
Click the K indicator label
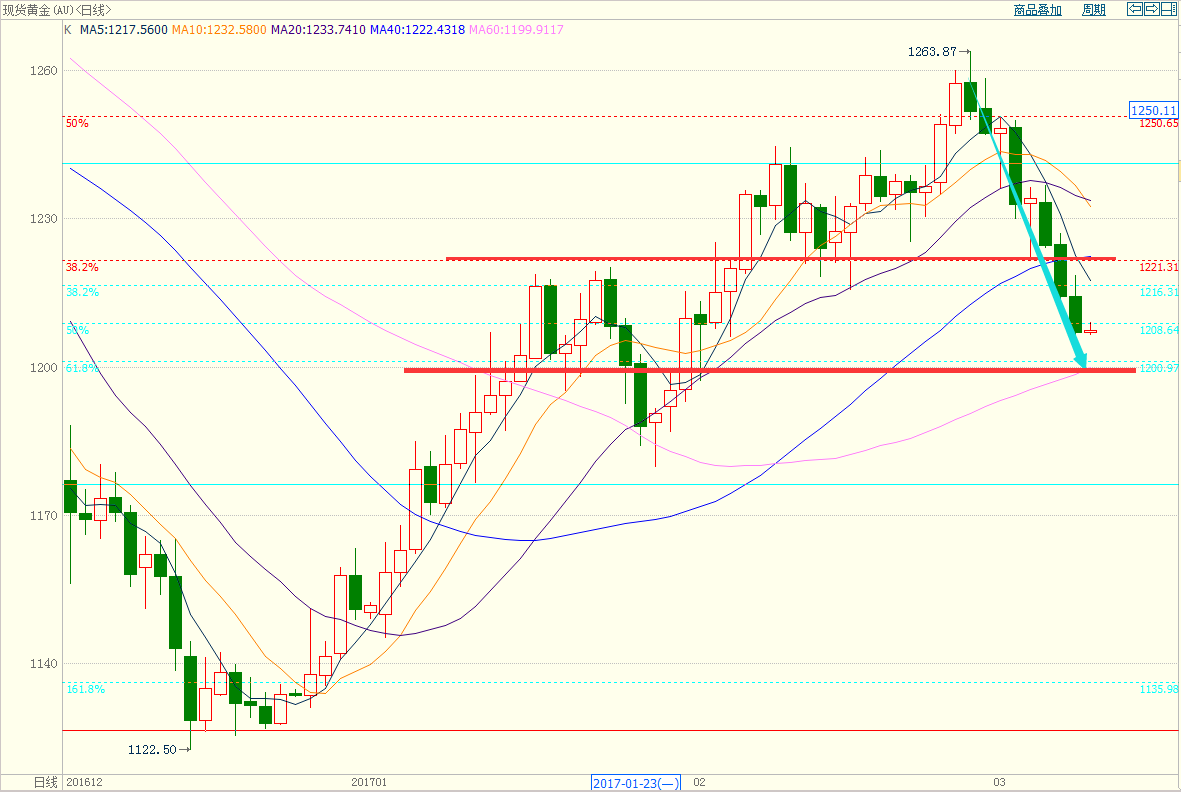[x=68, y=30]
